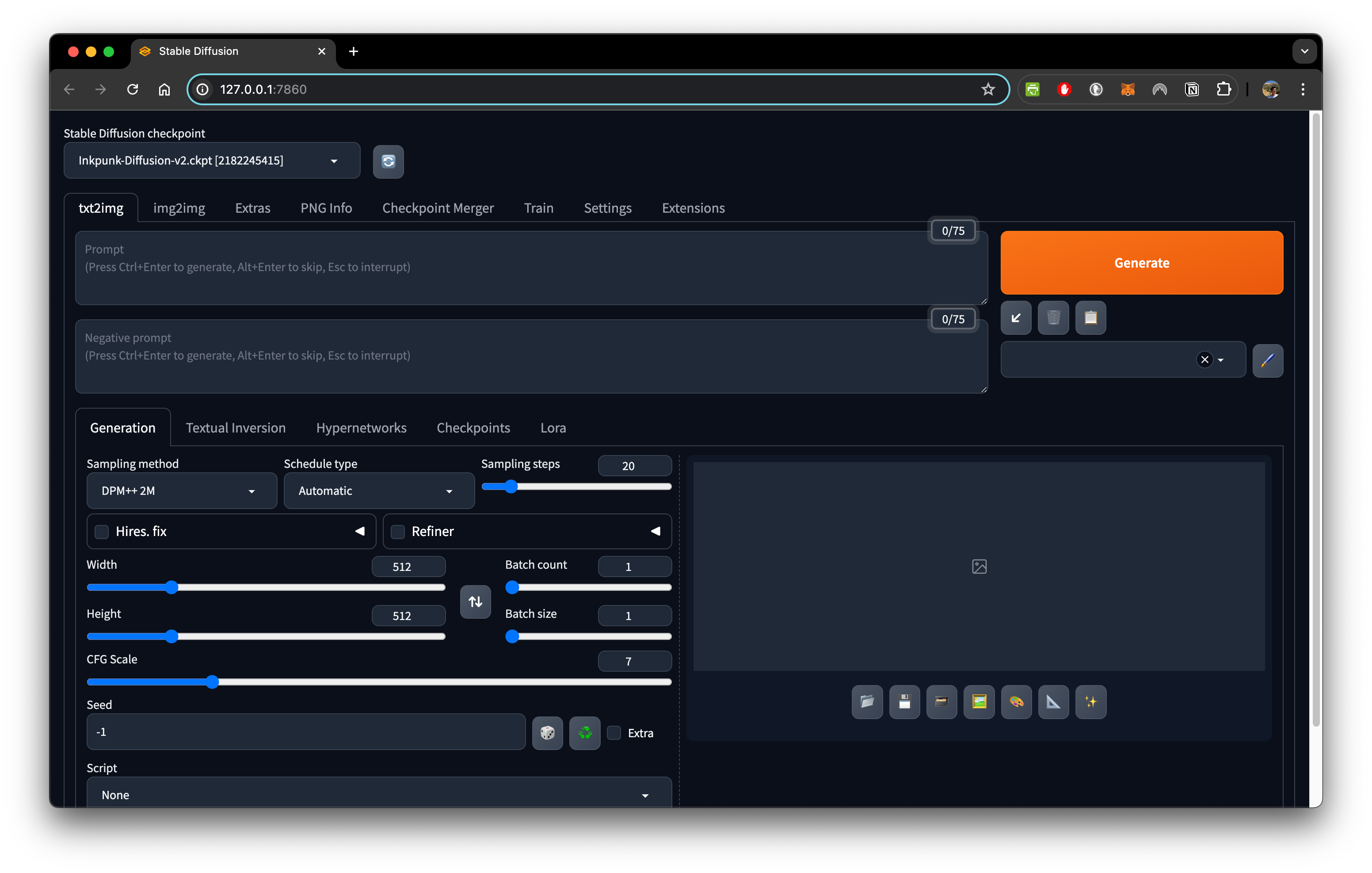This screenshot has height=873, width=1372.
Task: Click the swap width and height icon
Action: 475,601
